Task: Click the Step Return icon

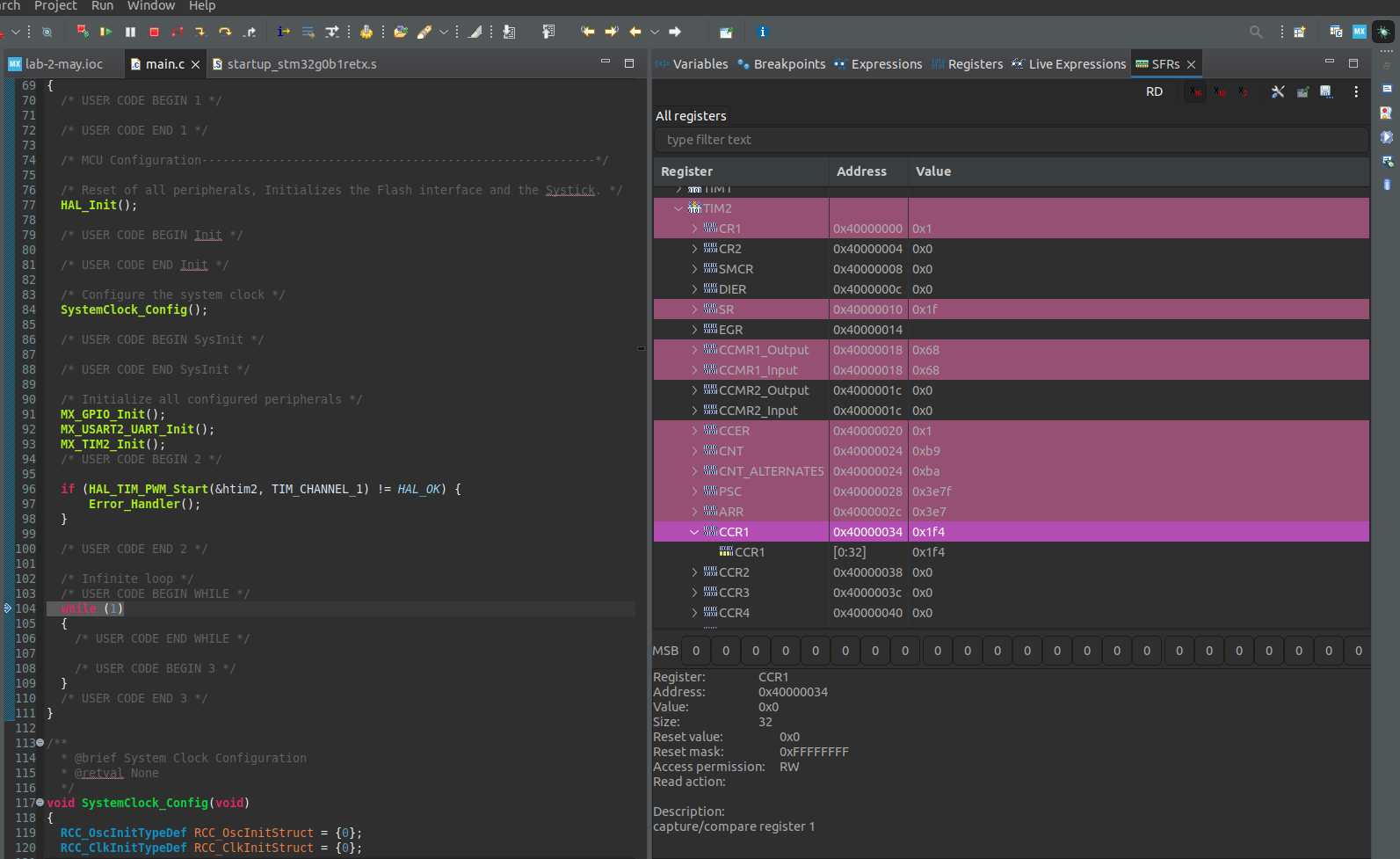Action: click(250, 32)
